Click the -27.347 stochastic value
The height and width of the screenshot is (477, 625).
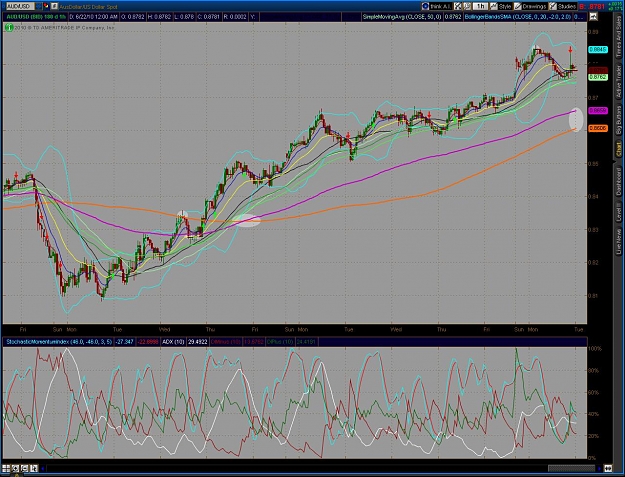point(125,342)
